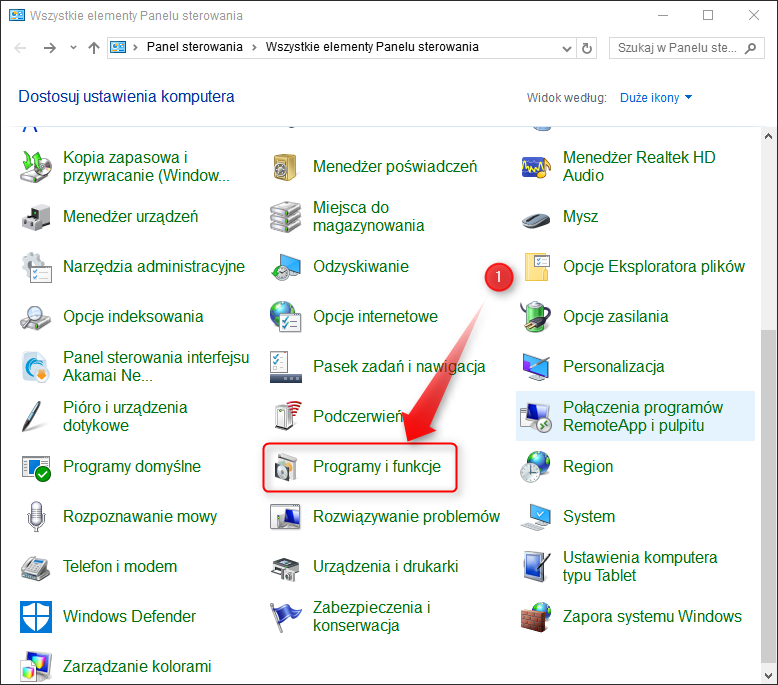Click the Rozpoznawanie mowy microphone icon
The height and width of the screenshot is (685, 778).
pyautogui.click(x=36, y=517)
